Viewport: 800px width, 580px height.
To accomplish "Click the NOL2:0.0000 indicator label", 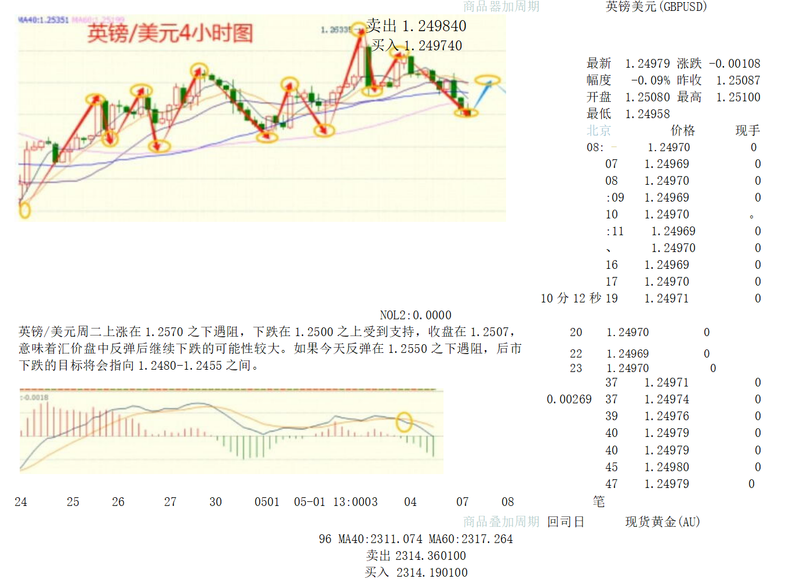I will point(415,315).
